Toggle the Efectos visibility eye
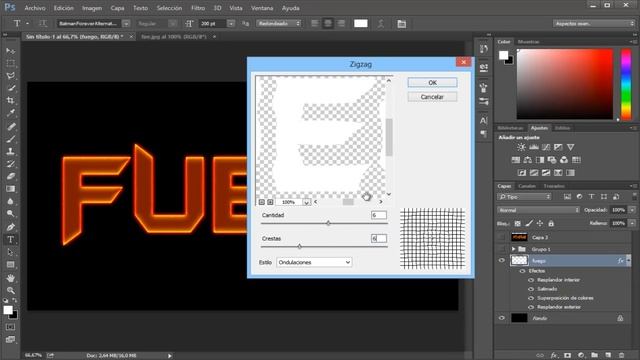This screenshot has width=640, height=360. 522,271
